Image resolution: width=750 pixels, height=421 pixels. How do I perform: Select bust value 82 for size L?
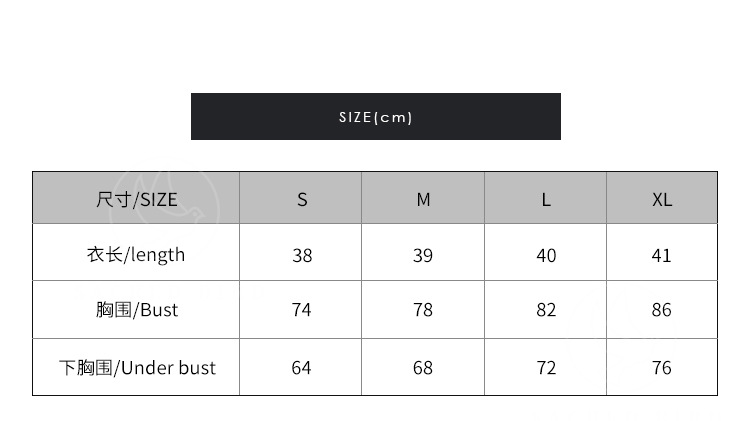pos(546,310)
